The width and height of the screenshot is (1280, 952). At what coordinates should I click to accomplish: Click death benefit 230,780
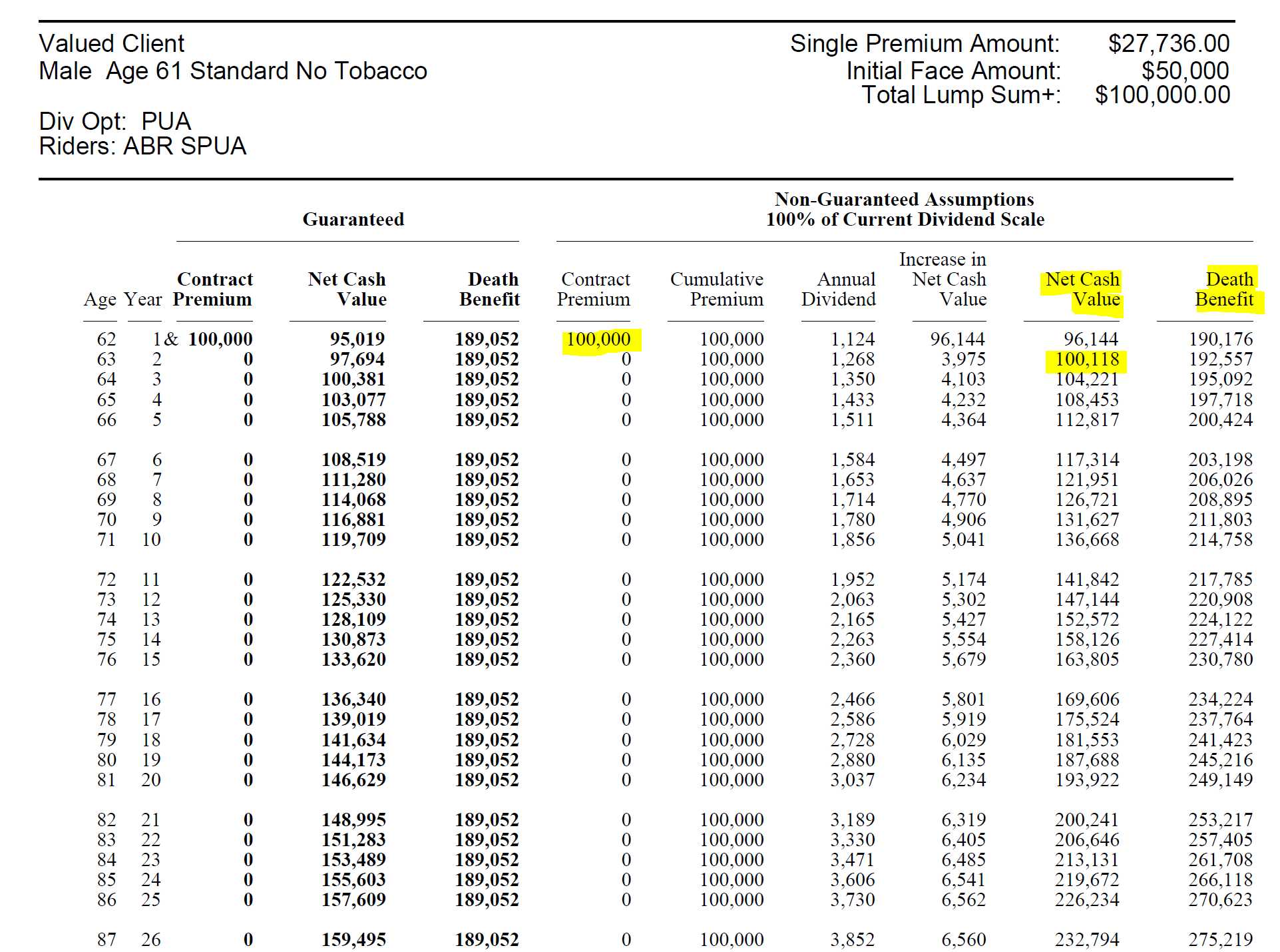[1221, 659]
